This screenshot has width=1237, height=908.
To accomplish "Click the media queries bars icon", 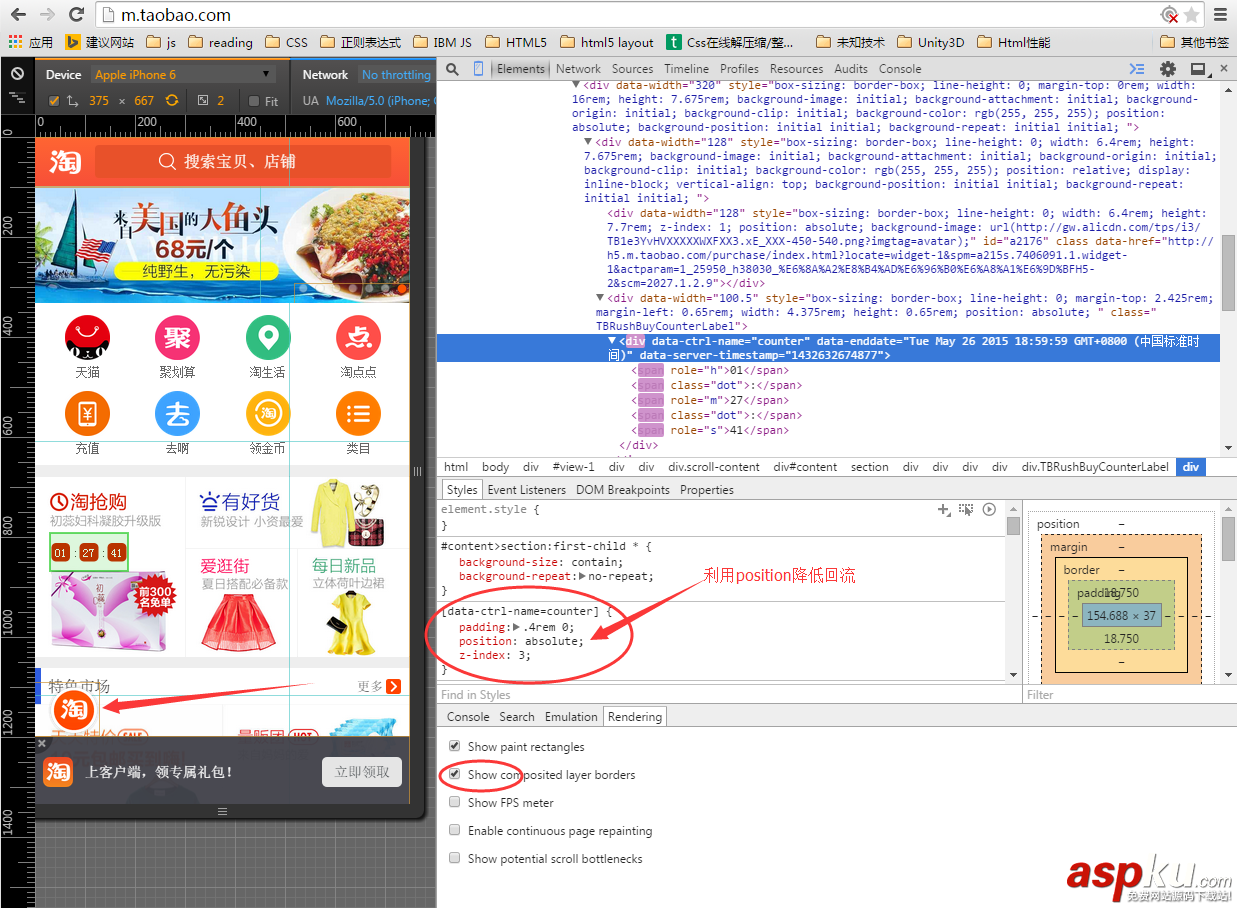I will 17,98.
